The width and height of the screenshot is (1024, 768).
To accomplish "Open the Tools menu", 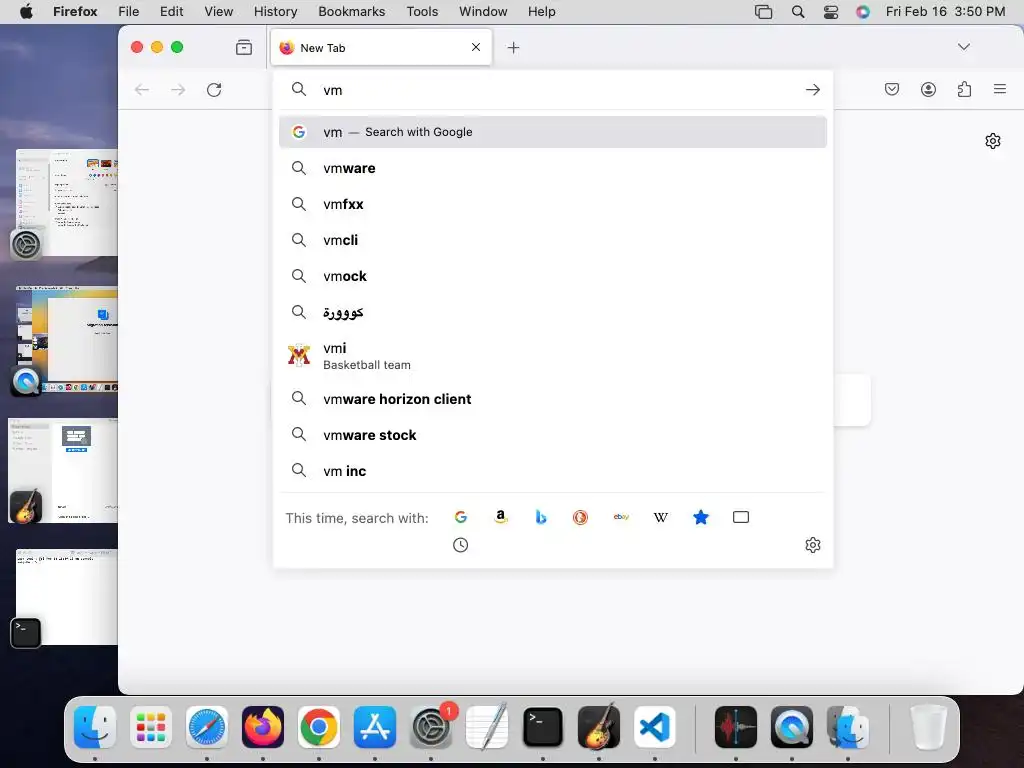I will coord(422,12).
